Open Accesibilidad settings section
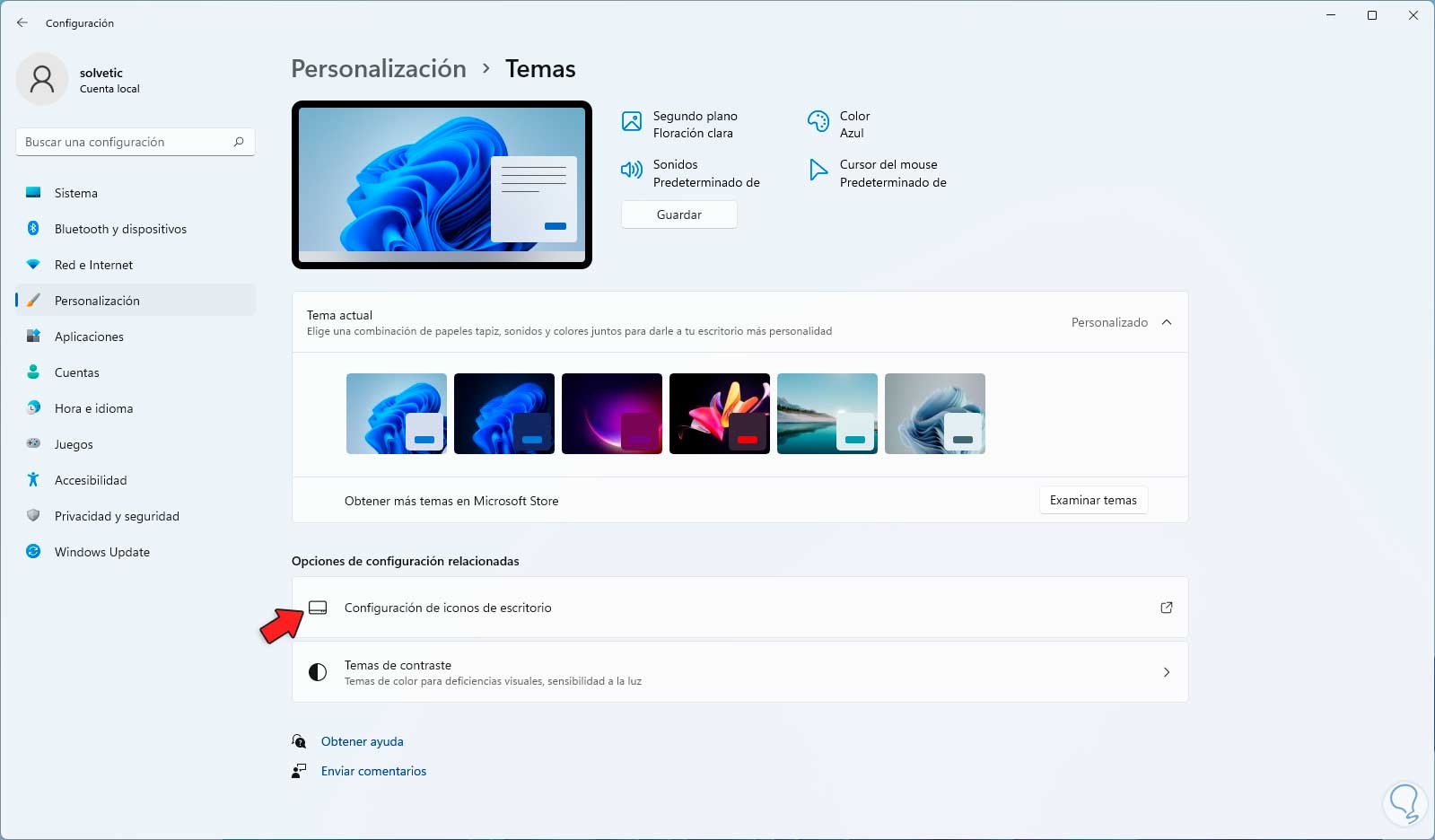Image resolution: width=1435 pixels, height=840 pixels. pos(136,480)
